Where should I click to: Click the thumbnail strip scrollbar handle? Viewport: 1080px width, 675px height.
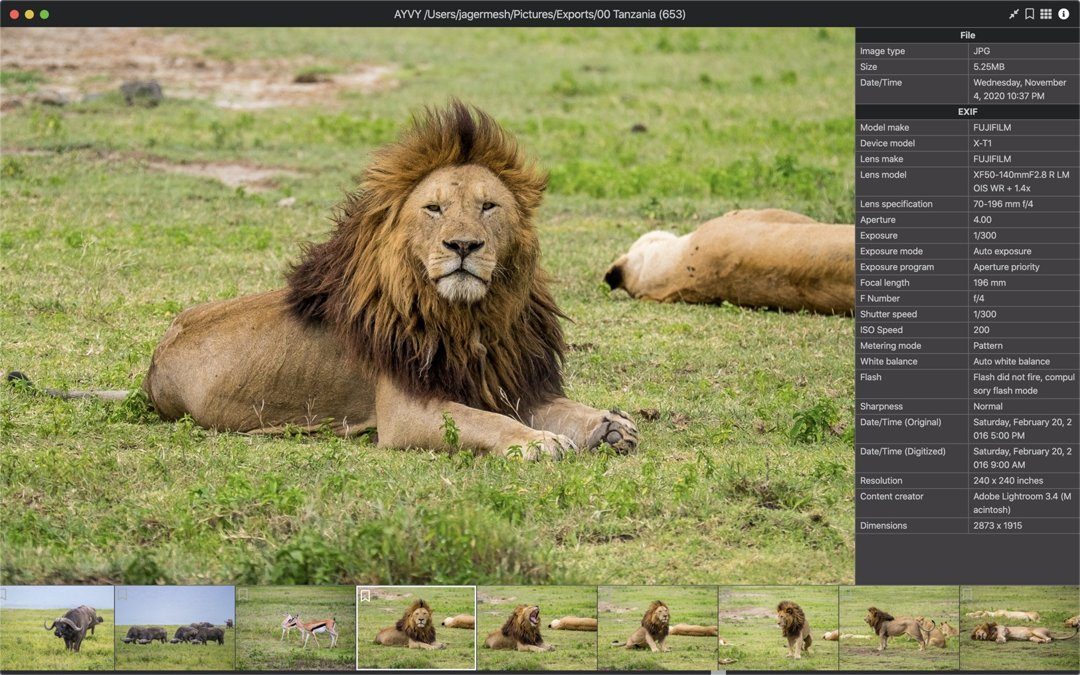point(718,672)
